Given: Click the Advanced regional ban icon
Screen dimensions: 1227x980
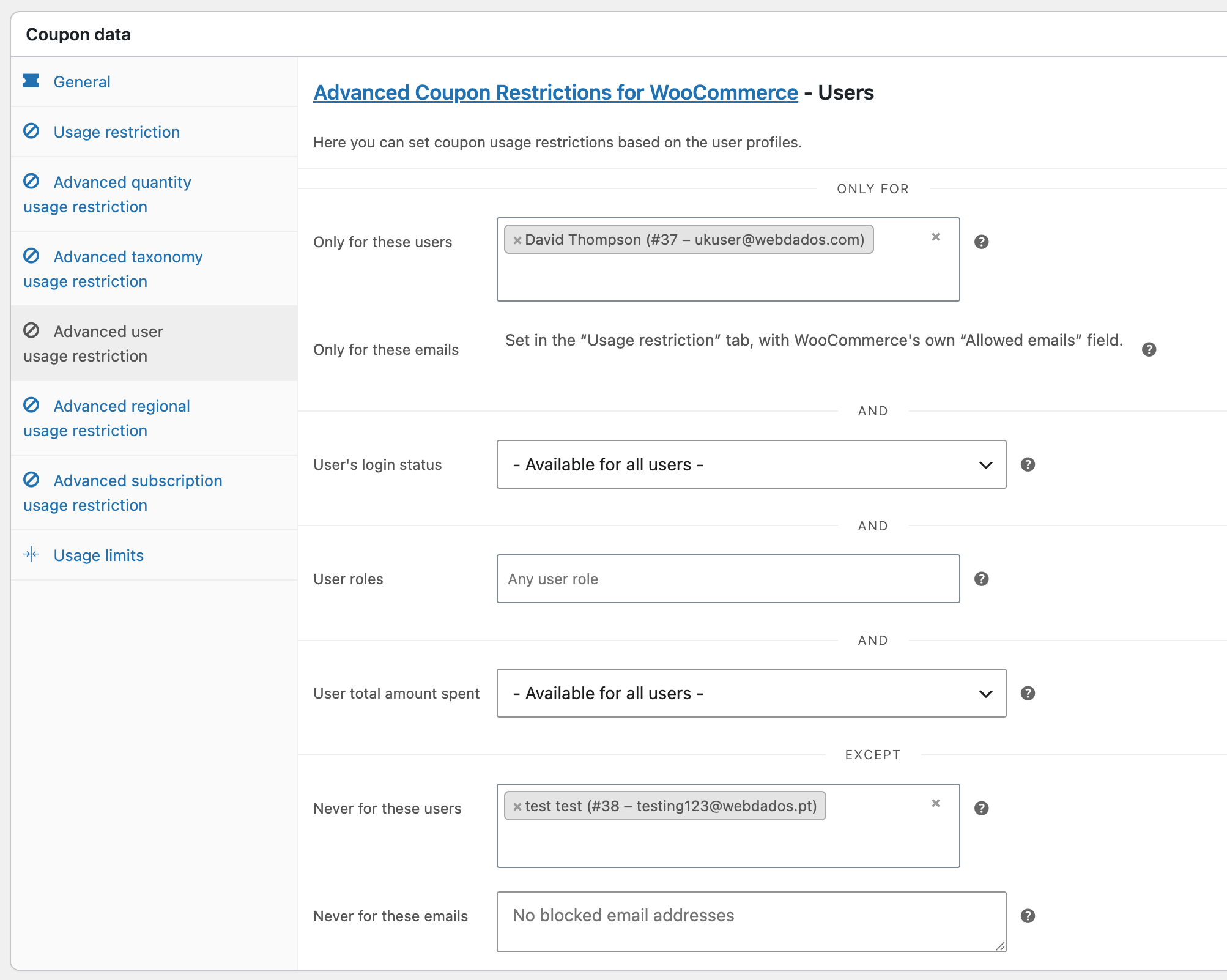Looking at the screenshot, I should pos(31,405).
